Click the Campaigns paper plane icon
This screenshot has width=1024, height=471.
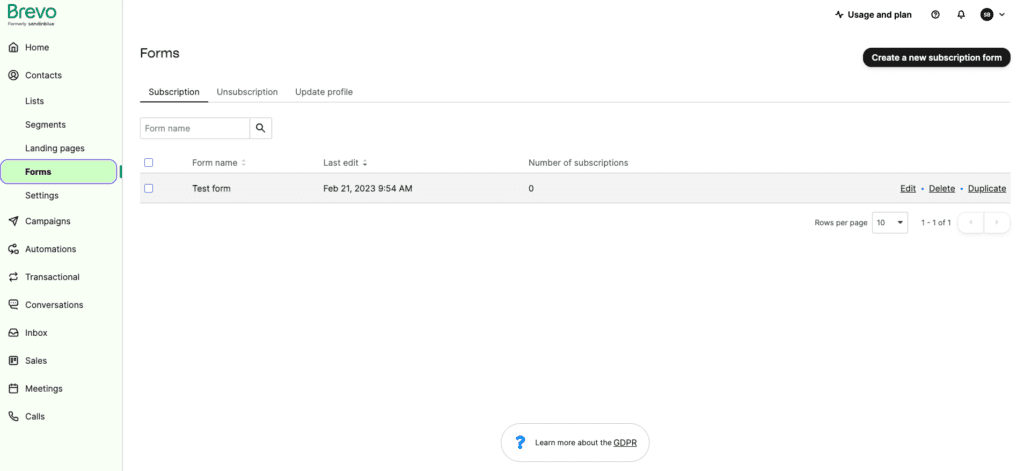click(13, 221)
